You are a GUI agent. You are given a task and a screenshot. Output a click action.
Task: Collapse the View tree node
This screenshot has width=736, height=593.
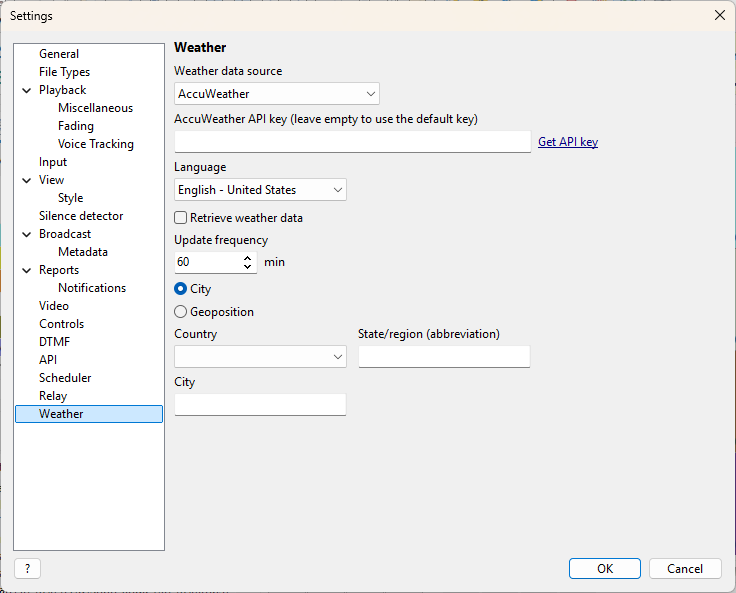[x=27, y=180]
